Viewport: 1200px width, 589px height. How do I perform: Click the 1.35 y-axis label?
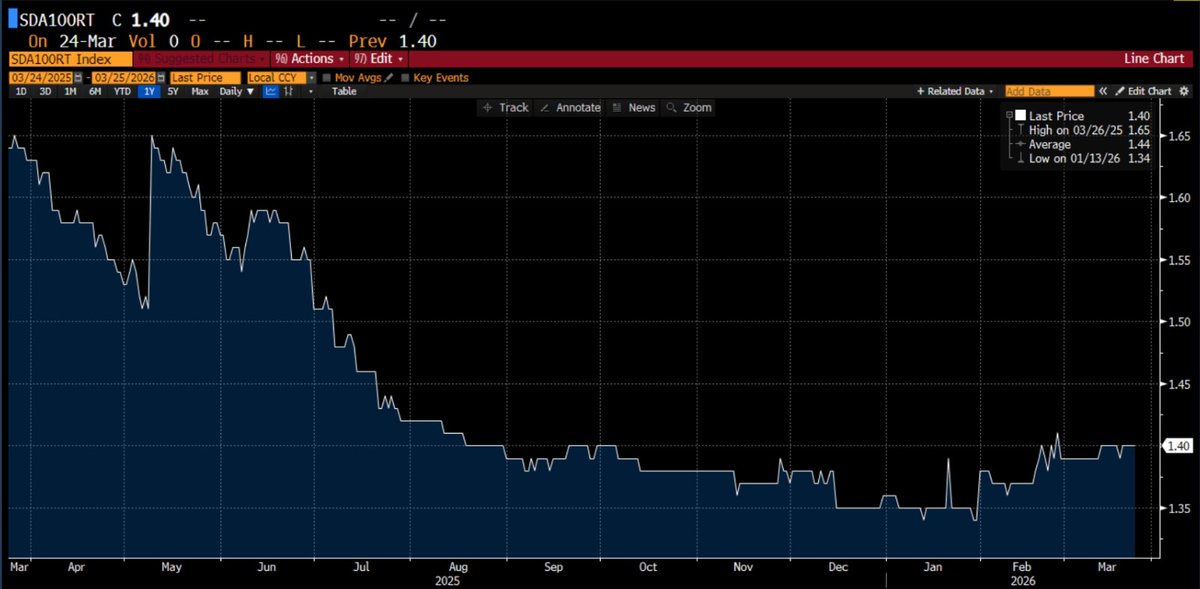click(1179, 508)
